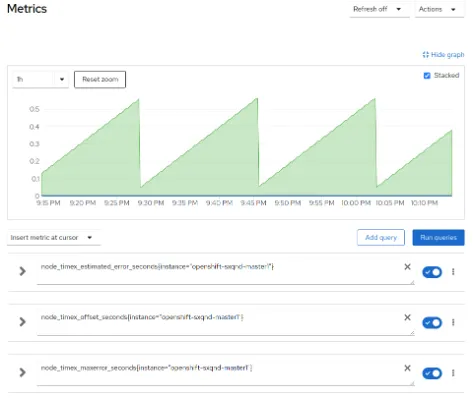The image size is (474, 398).
Task: Click the 9:30 PM axis label
Action: [151, 203]
